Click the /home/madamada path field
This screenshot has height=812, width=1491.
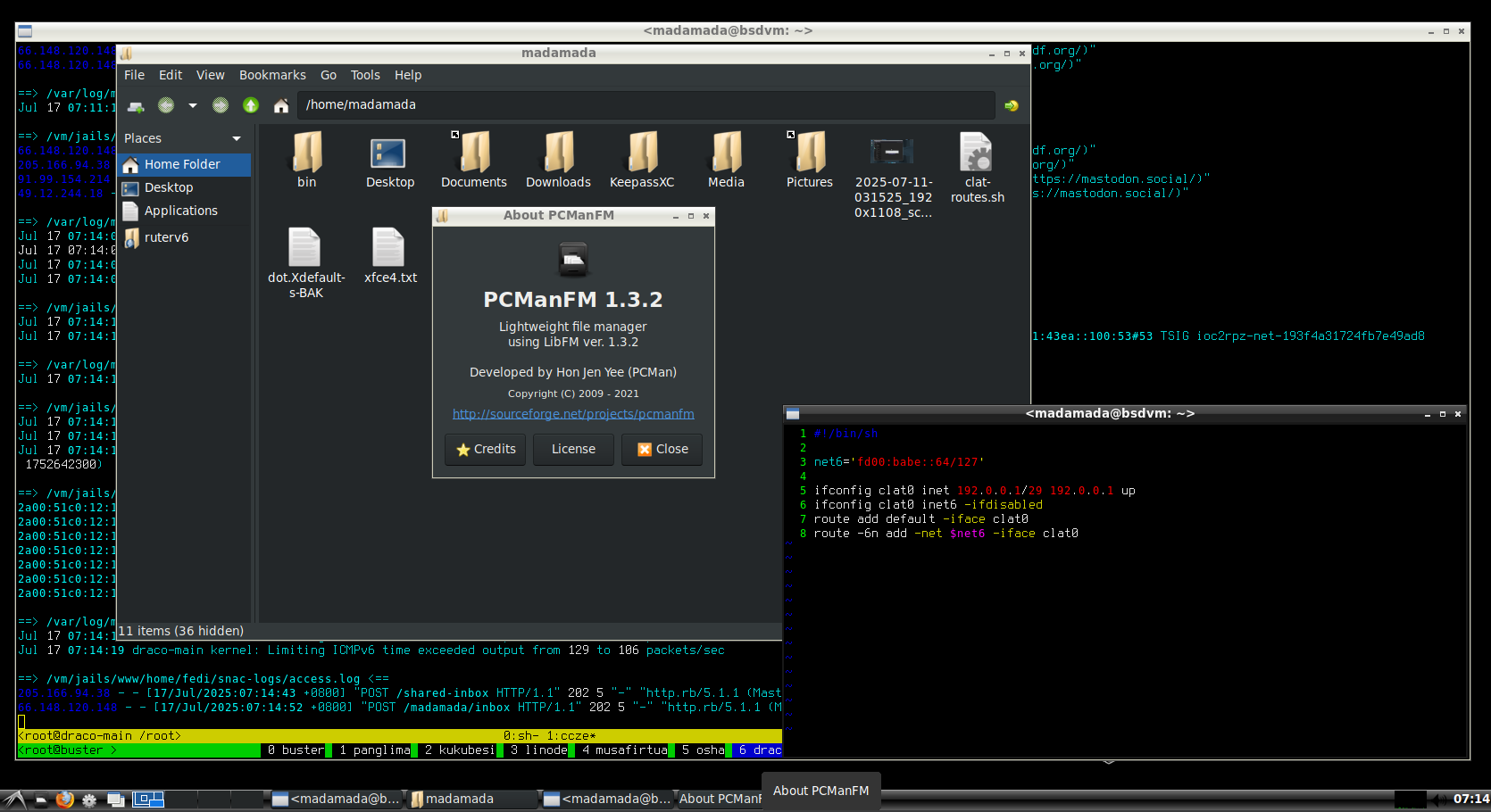click(x=645, y=105)
